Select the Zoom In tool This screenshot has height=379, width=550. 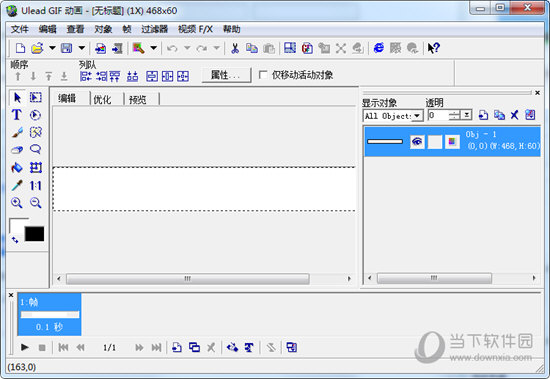(x=16, y=202)
